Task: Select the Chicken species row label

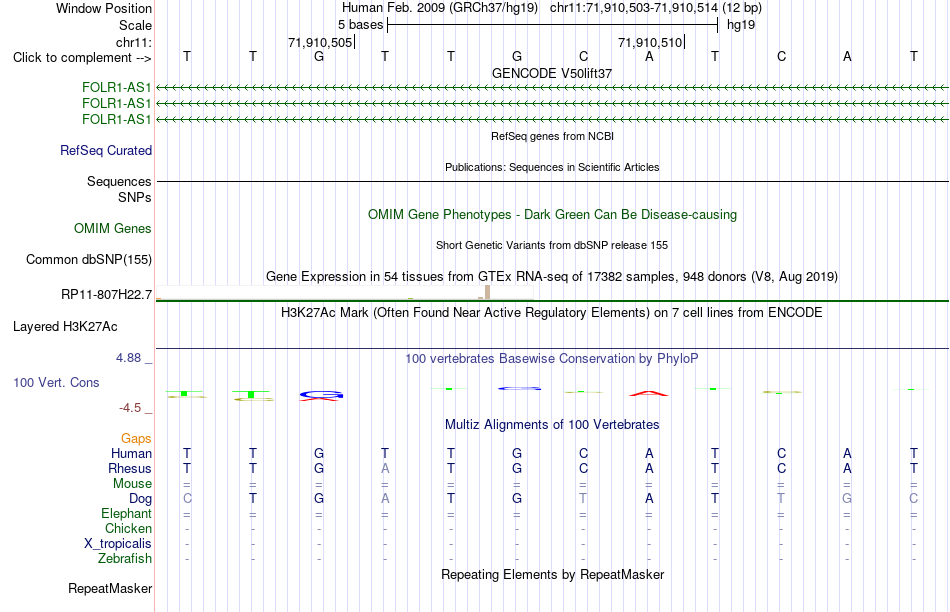Action: click(x=128, y=528)
